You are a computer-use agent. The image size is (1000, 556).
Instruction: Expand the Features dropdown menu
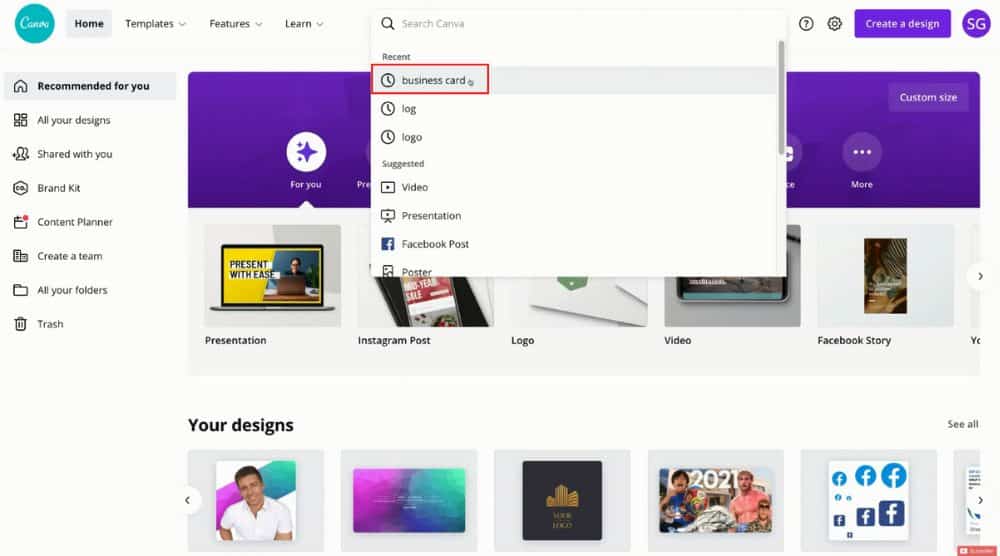click(x=235, y=24)
